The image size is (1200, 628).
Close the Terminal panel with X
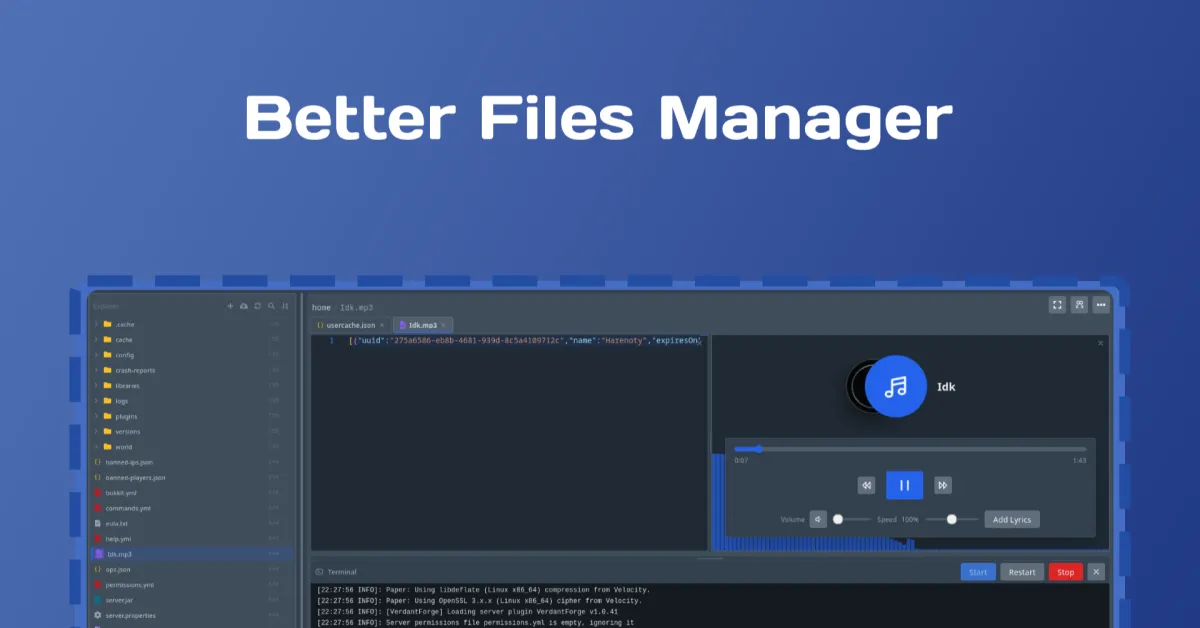[1096, 572]
